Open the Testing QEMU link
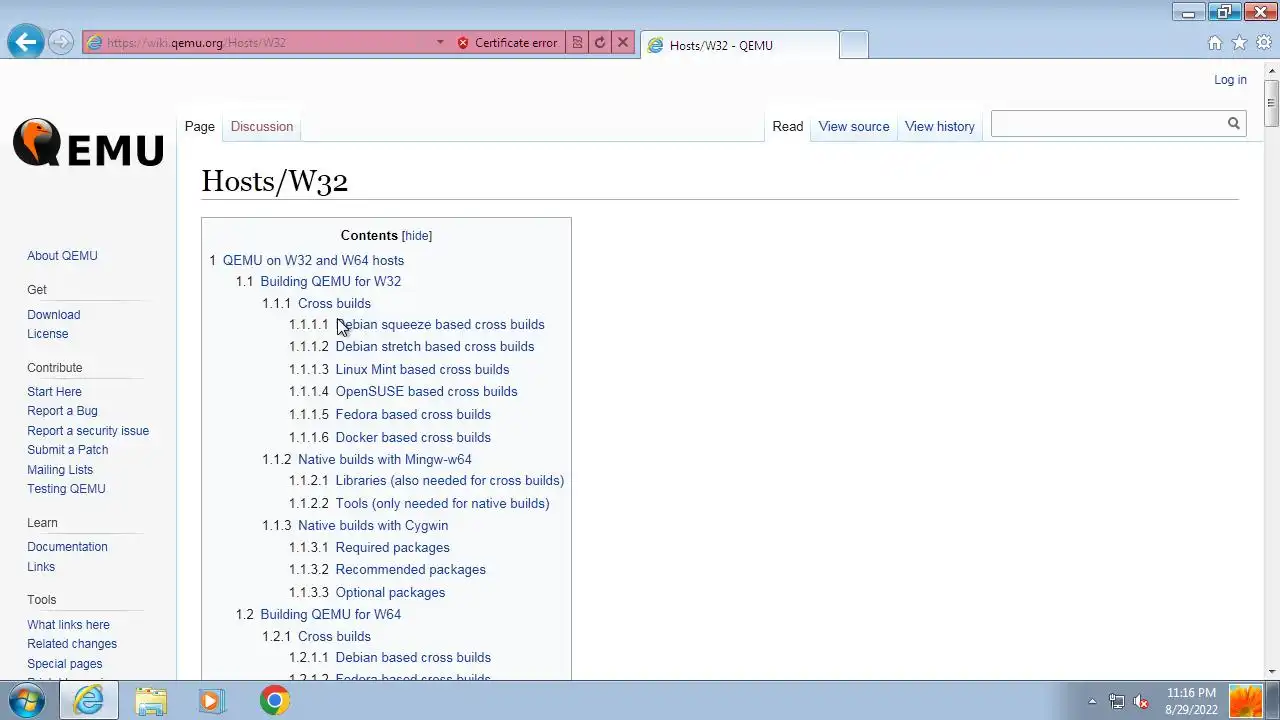Viewport: 1280px width, 720px height. pos(66,489)
